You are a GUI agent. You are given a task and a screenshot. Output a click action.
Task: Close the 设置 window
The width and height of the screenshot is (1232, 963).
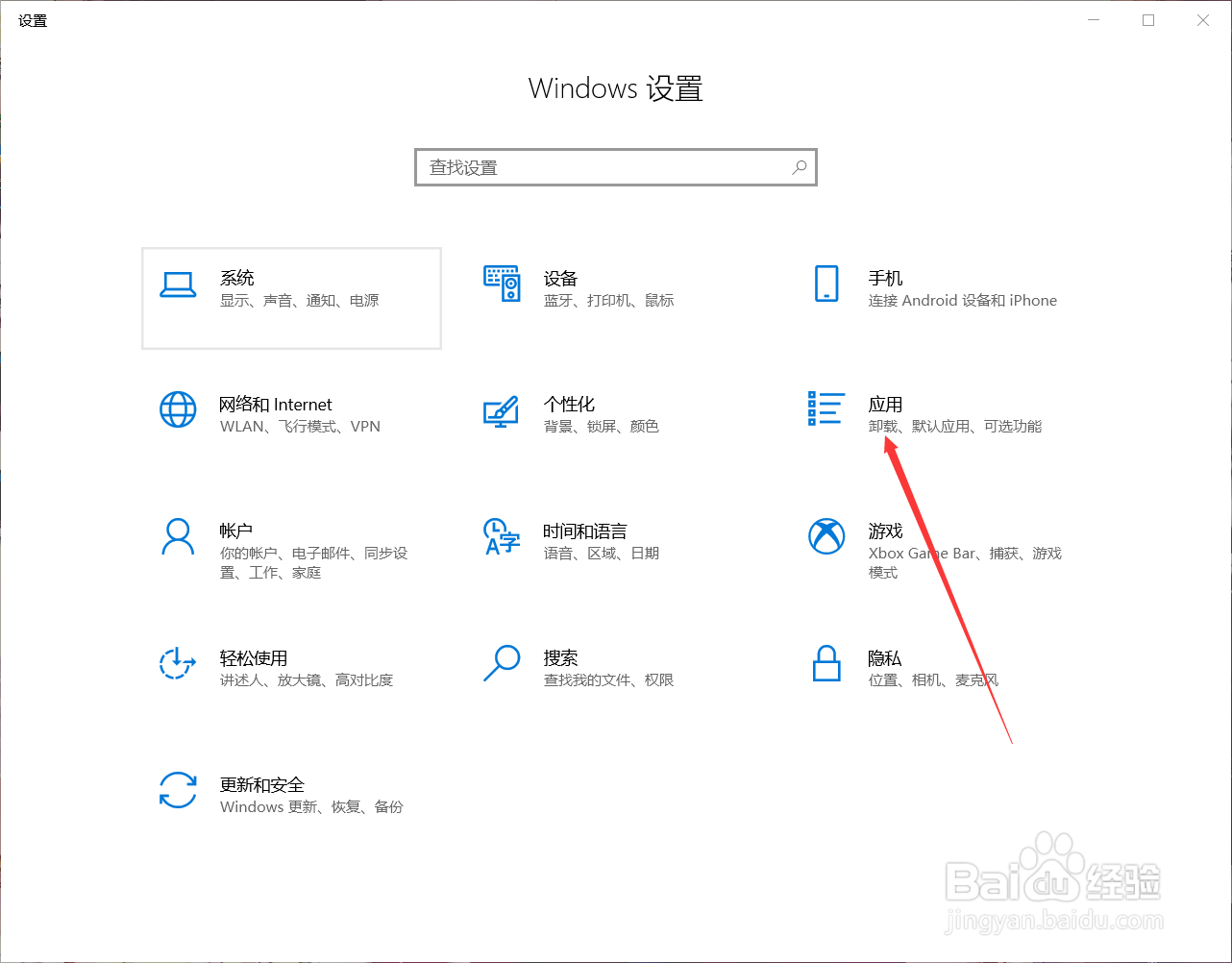(1203, 20)
